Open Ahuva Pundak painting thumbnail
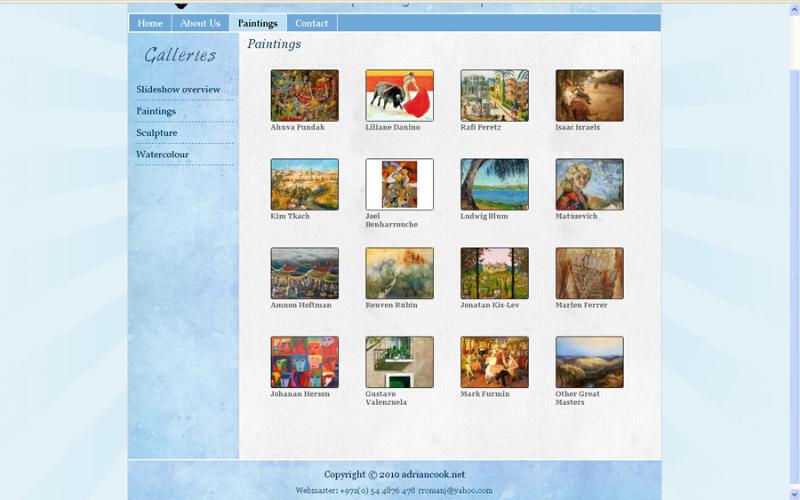This screenshot has width=800, height=500. 305,95
